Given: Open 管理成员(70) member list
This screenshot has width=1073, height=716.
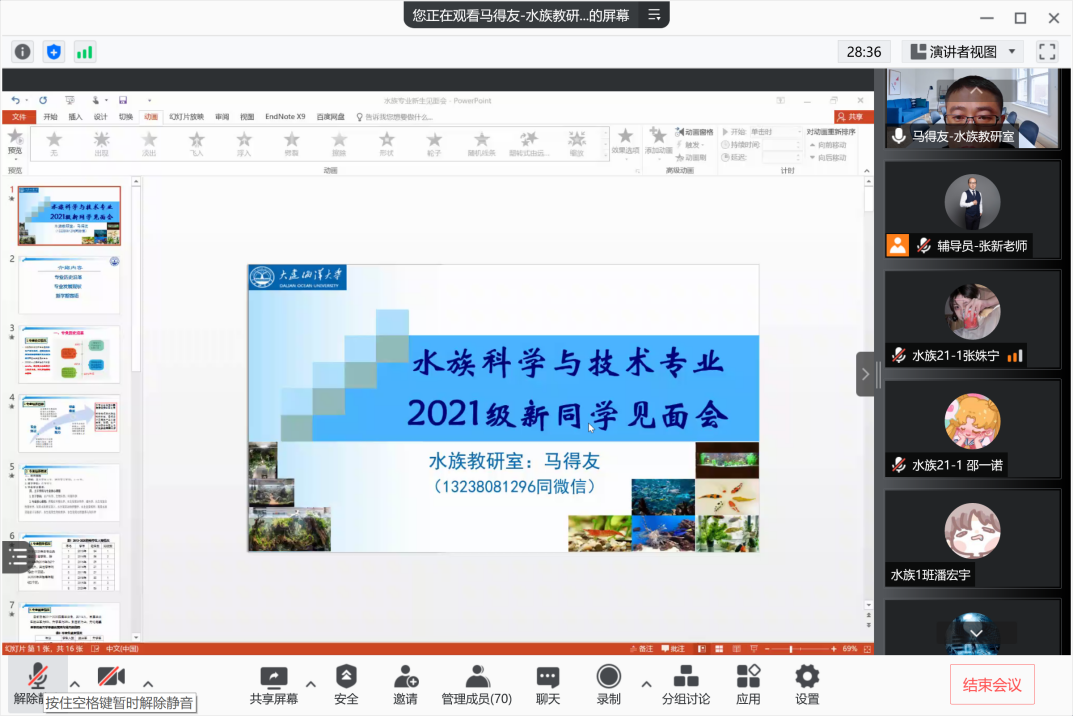Looking at the screenshot, I should 477,684.
